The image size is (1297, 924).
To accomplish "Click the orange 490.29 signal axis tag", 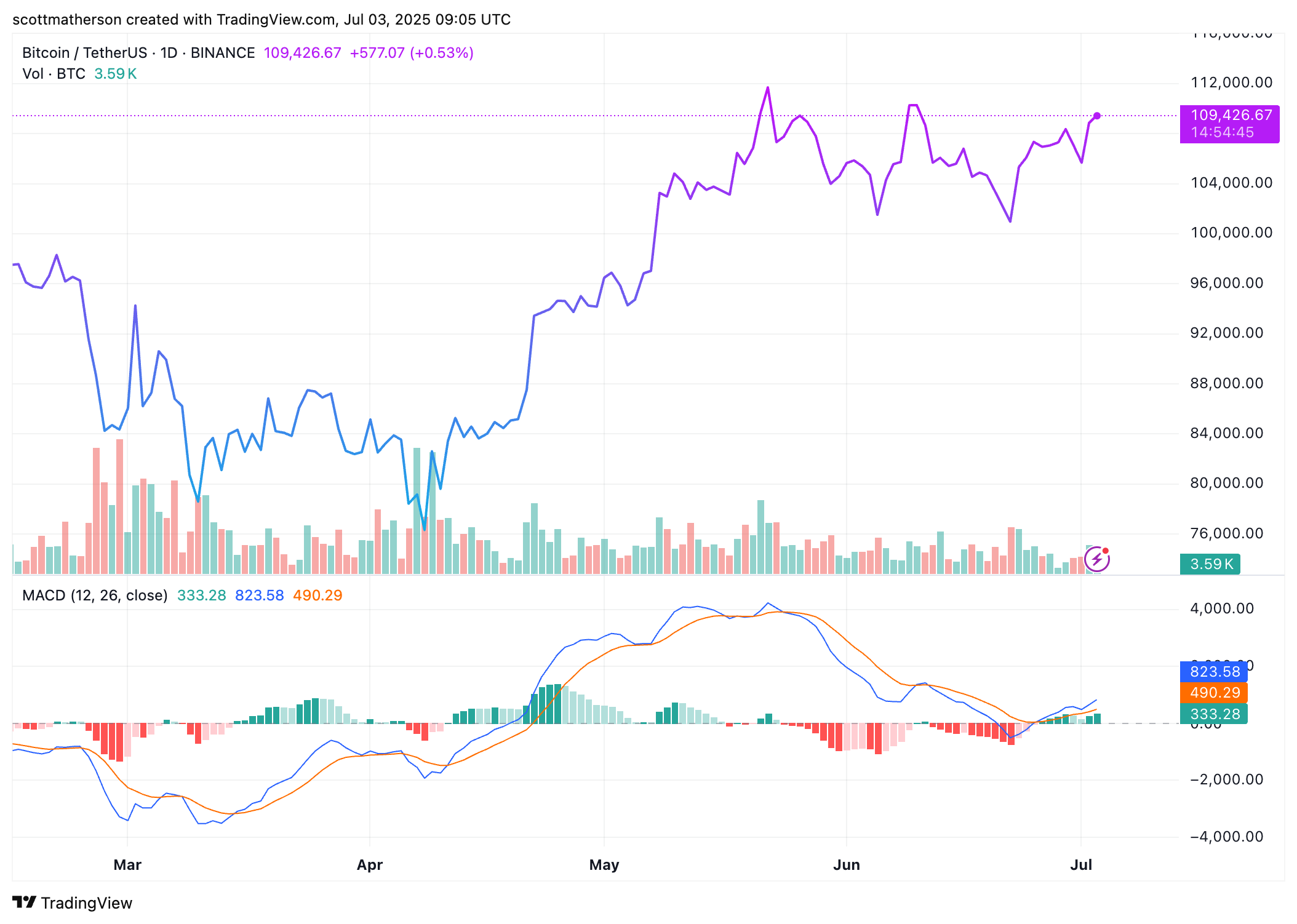I will click(1214, 693).
